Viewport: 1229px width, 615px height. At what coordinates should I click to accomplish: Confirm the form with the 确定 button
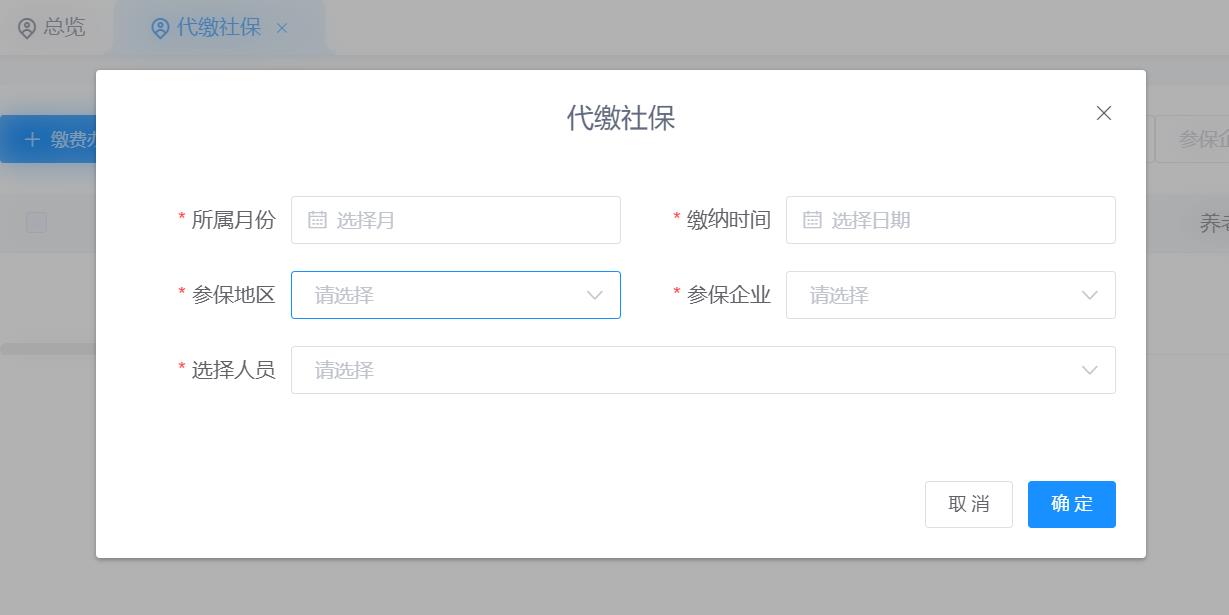(x=1071, y=504)
